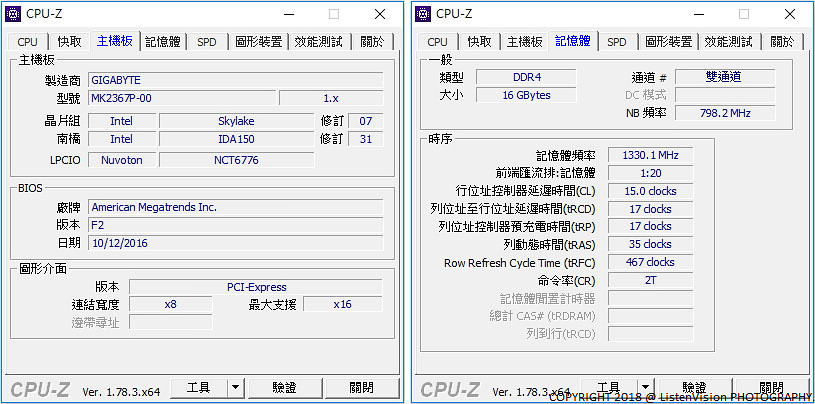Screen dimensions: 815x404
Task: Click tRFC 467 clocks value
Action: 650,262
